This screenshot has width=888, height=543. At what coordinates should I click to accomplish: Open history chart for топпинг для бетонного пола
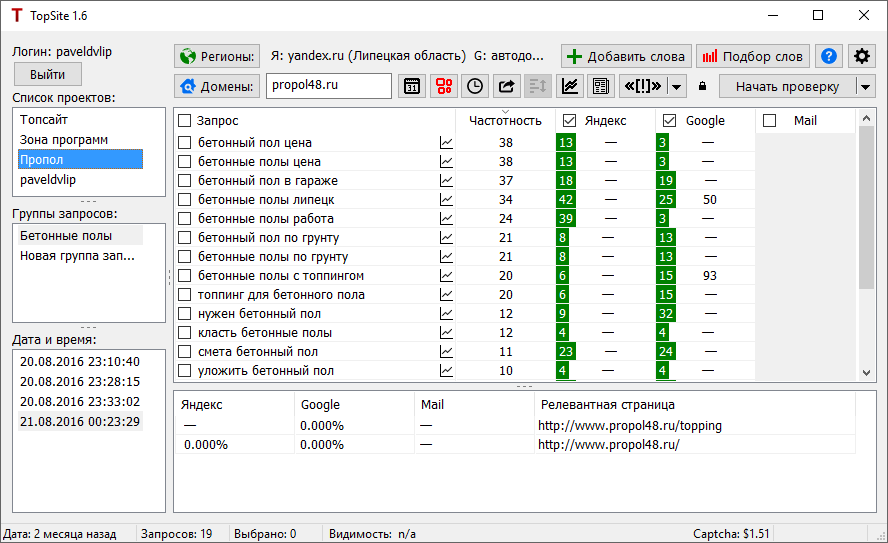coord(446,294)
